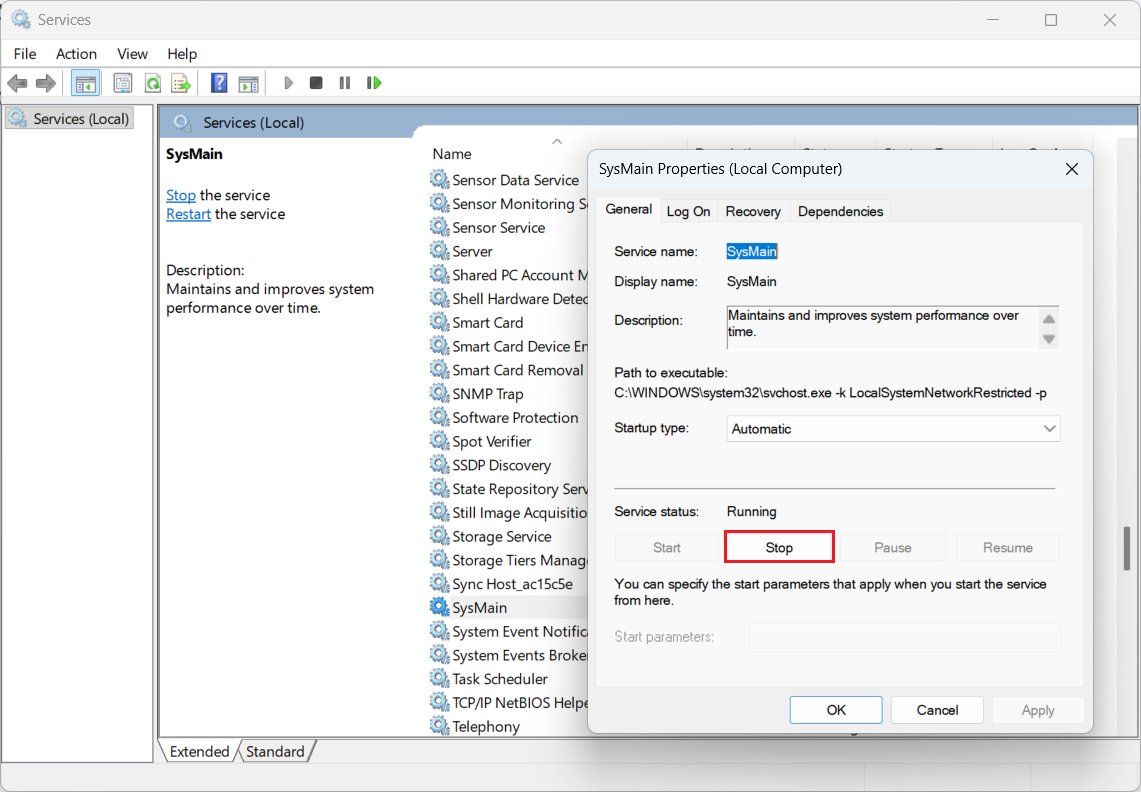Click the Pause Service toolbar icon

click(x=345, y=83)
